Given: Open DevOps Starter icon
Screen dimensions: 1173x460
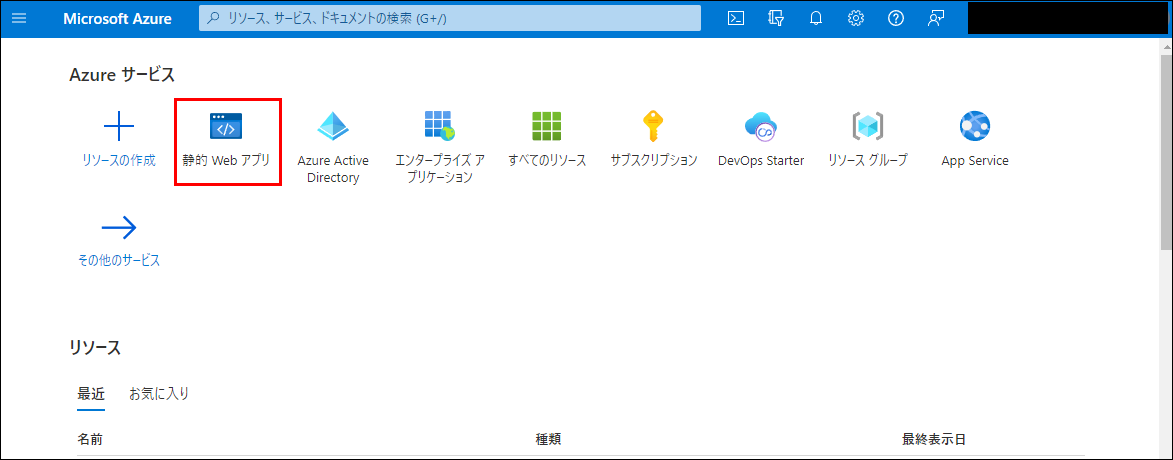Looking at the screenshot, I should click(761, 126).
